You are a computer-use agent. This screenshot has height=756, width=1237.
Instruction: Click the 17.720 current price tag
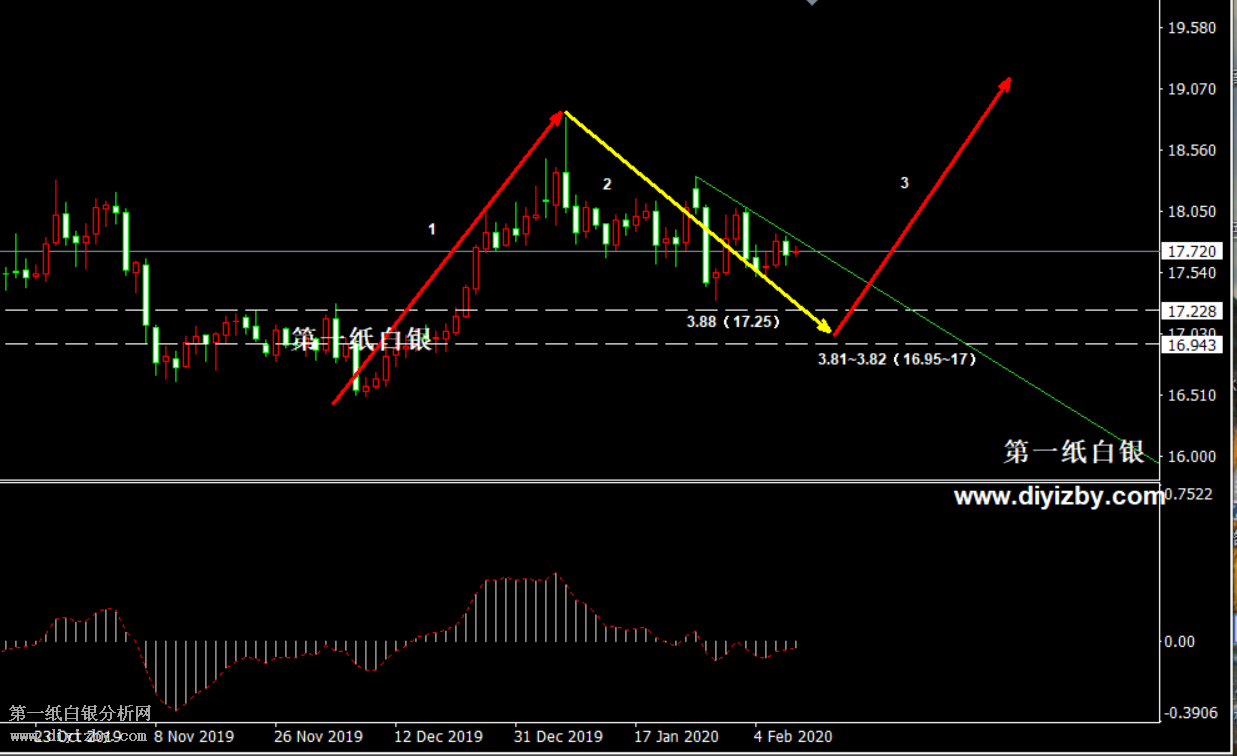pyautogui.click(x=1191, y=251)
